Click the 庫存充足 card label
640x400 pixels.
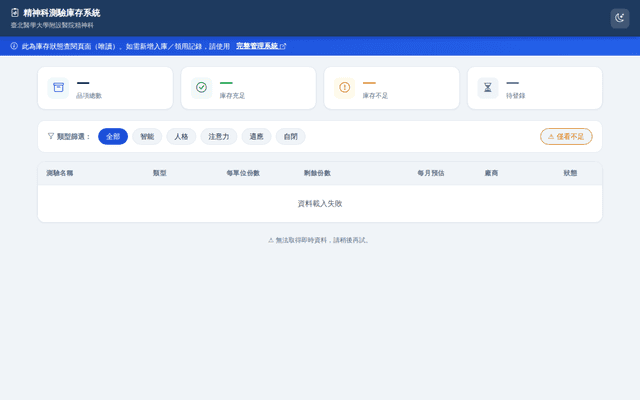click(x=232, y=96)
